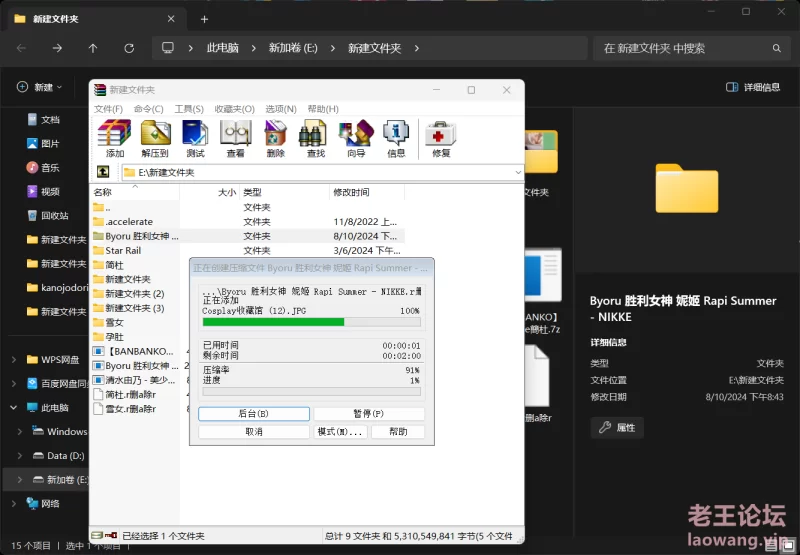Image resolution: width=800 pixels, height=555 pixels.
Task: Click the Documents (文档) sidebar icon
Action: click(32, 119)
